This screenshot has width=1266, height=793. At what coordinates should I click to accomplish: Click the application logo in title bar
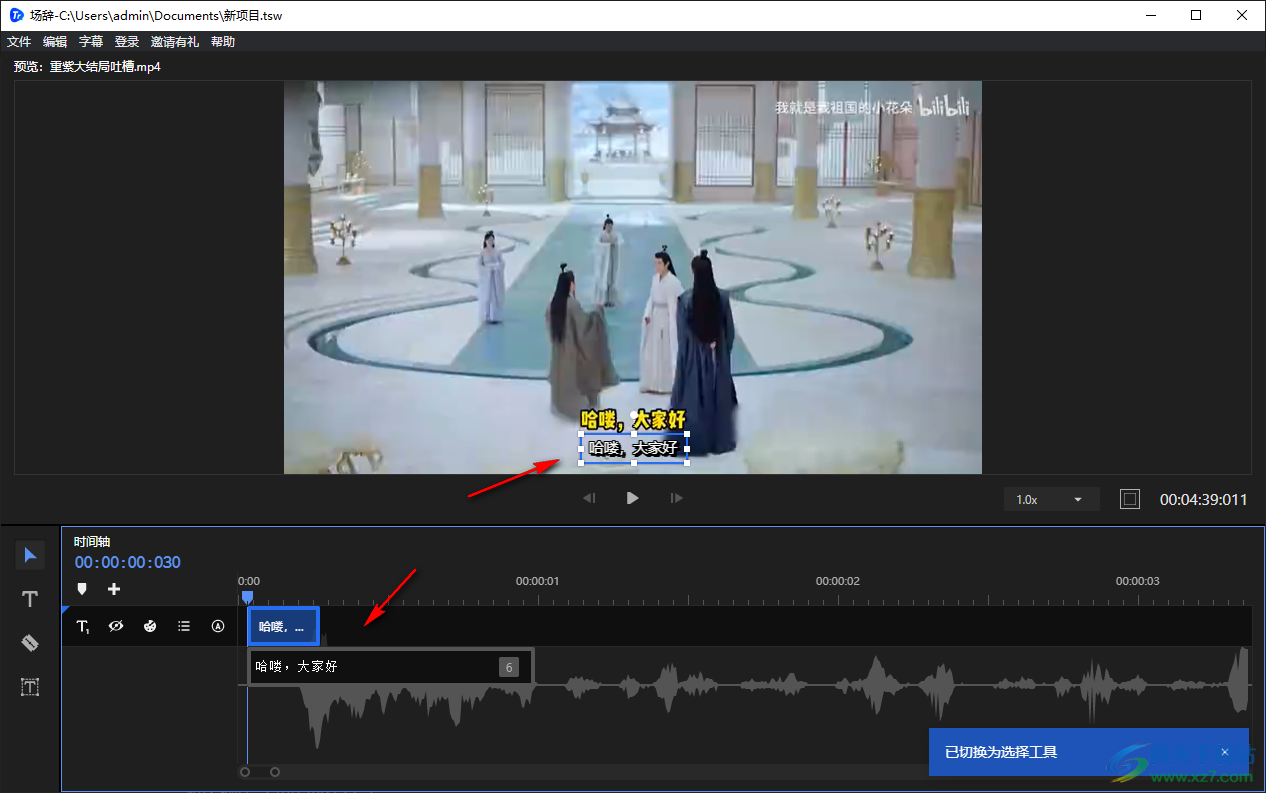(x=16, y=15)
